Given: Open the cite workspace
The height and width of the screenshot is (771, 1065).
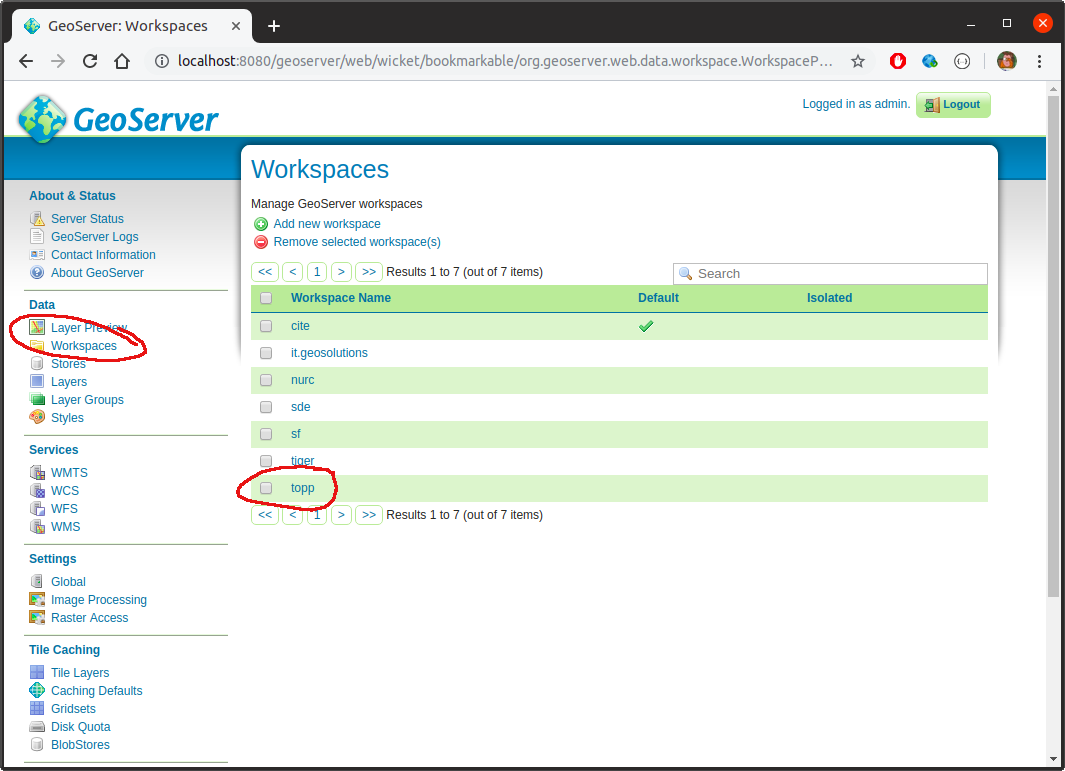Looking at the screenshot, I should pyautogui.click(x=300, y=326).
